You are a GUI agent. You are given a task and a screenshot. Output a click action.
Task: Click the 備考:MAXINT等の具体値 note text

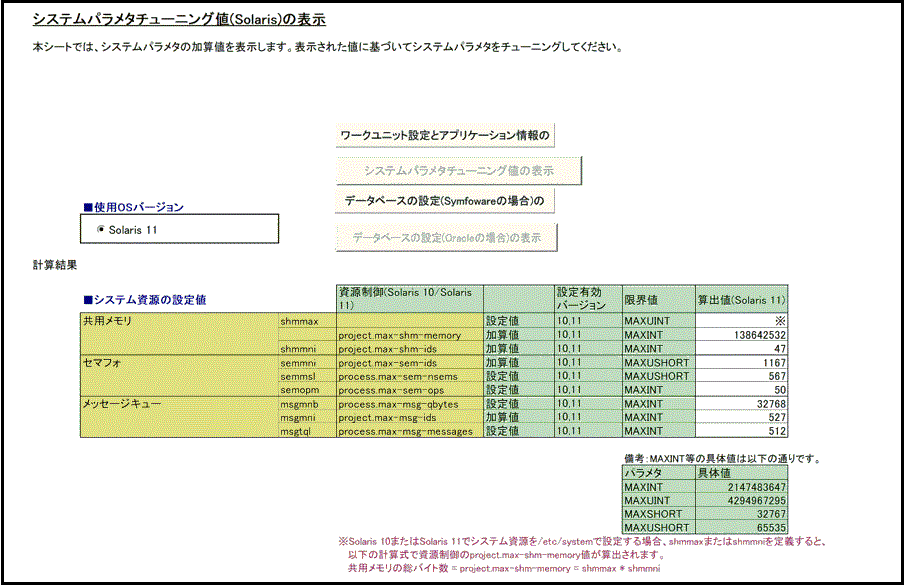click(722, 459)
